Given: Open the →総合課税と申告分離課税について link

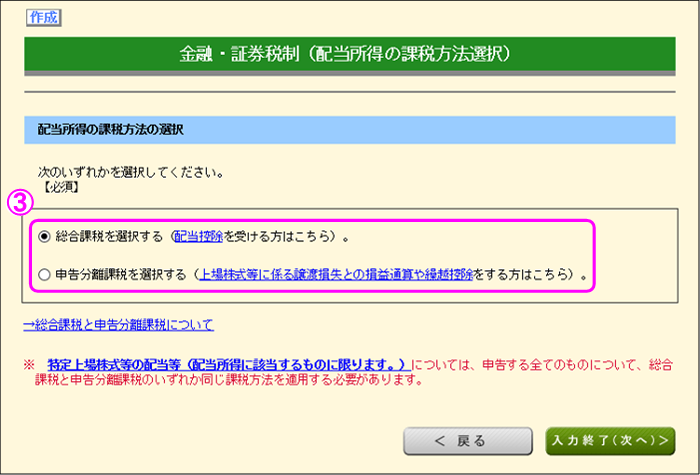Looking at the screenshot, I should point(119,325).
